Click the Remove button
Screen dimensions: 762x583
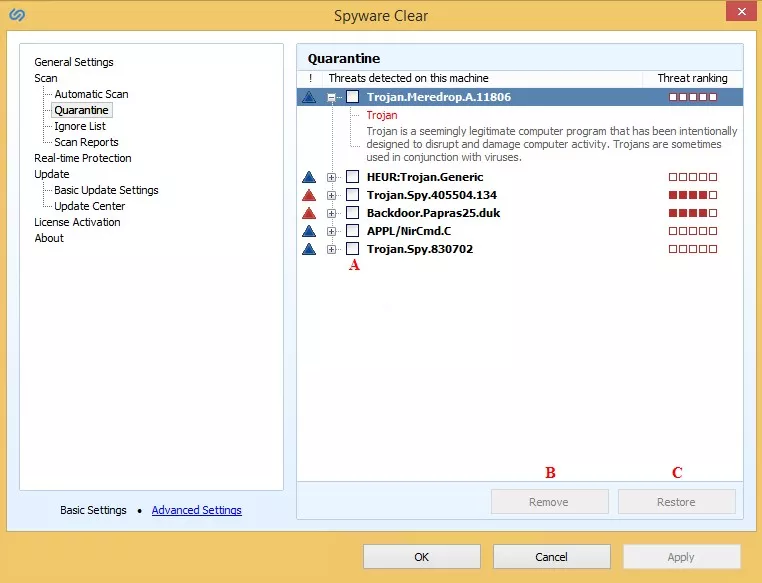tap(550, 502)
